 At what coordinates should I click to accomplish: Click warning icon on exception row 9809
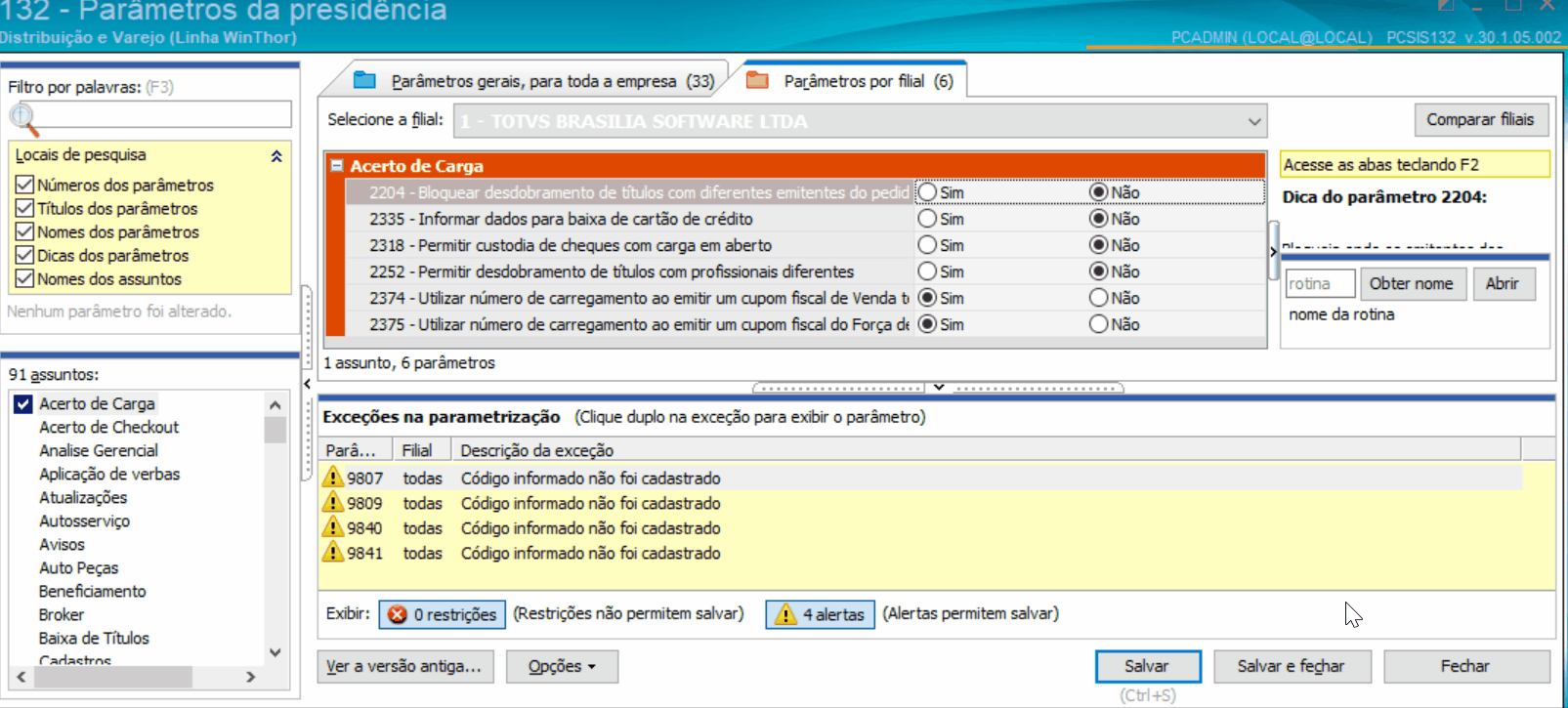pos(333,502)
